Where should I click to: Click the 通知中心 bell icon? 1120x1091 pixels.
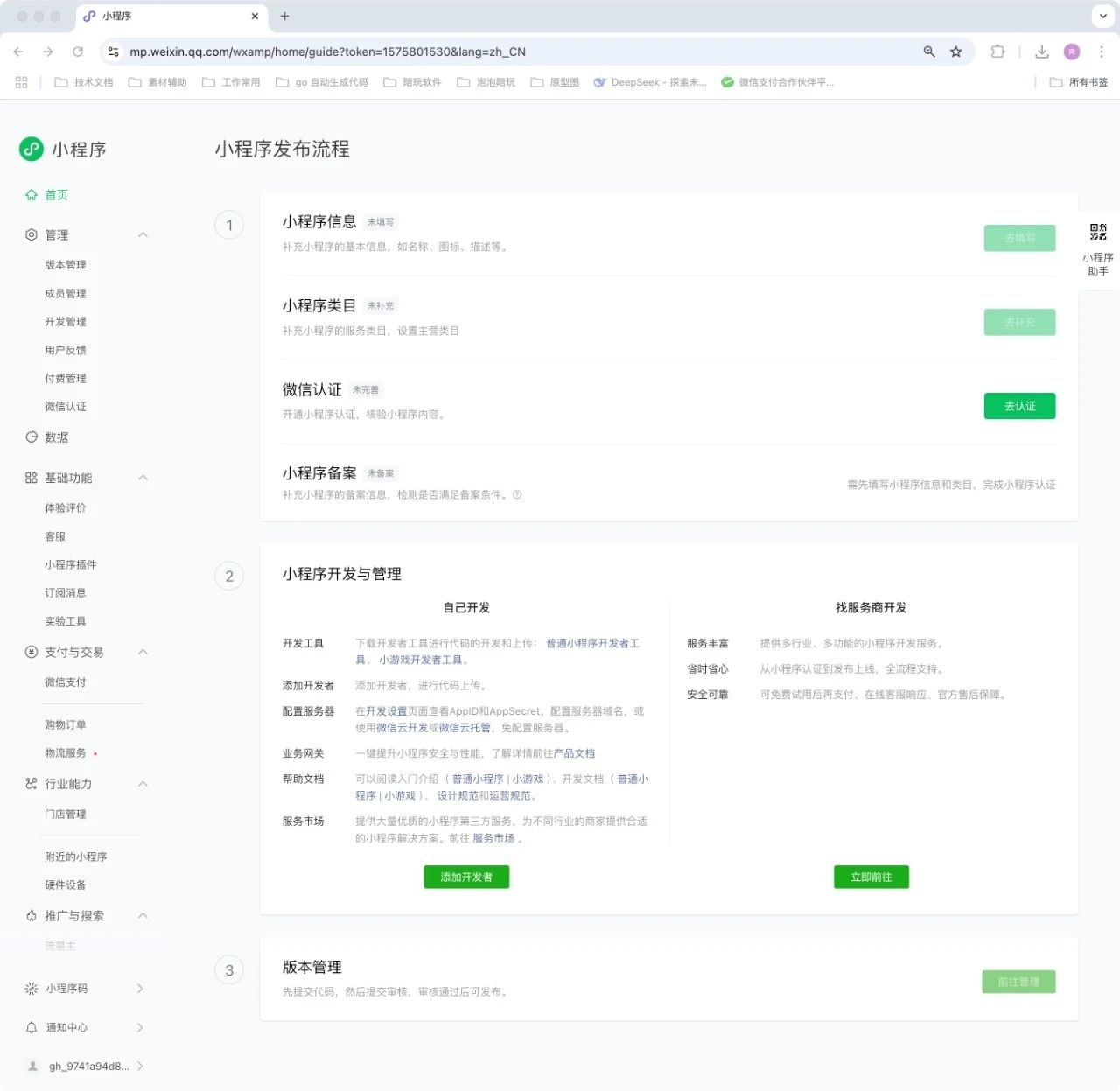coord(31,1027)
